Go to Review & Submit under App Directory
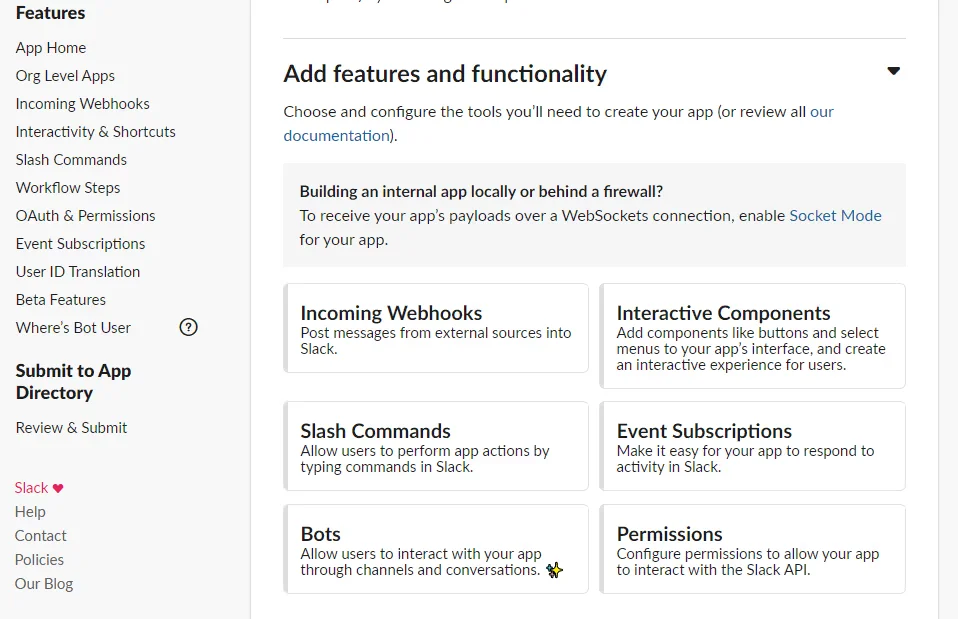 [x=71, y=427]
